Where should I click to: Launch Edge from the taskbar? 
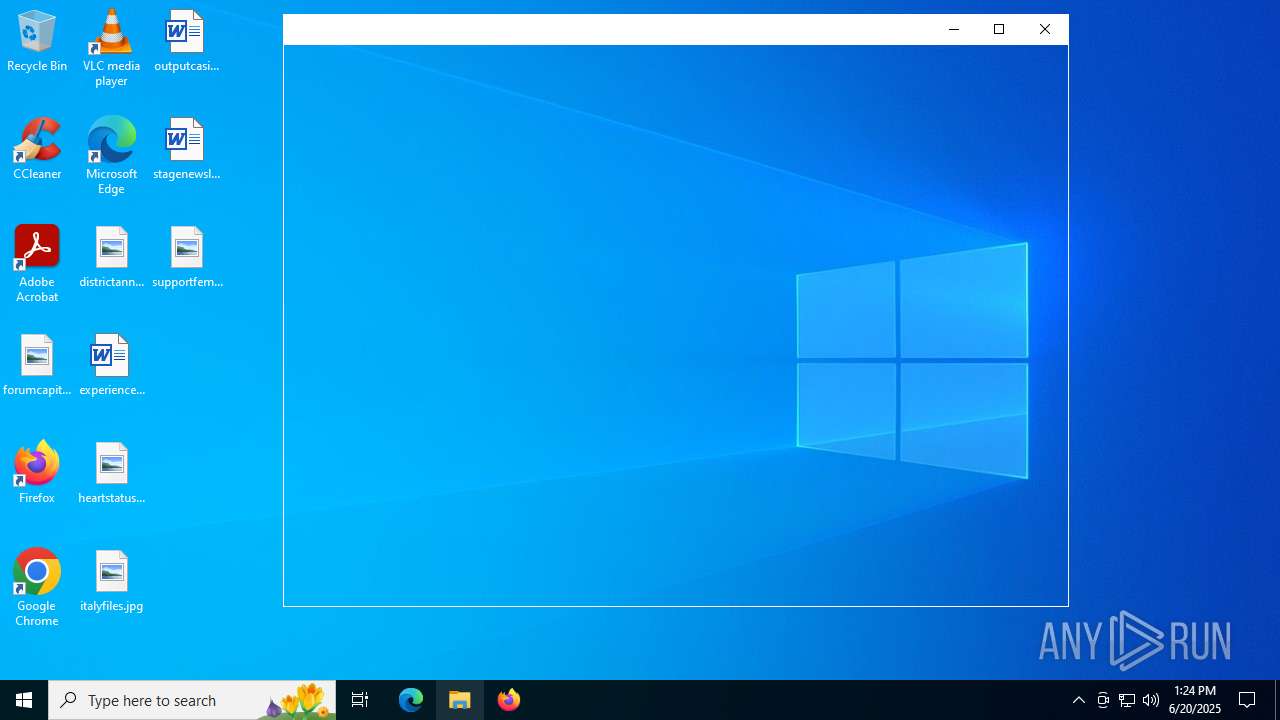coord(411,700)
